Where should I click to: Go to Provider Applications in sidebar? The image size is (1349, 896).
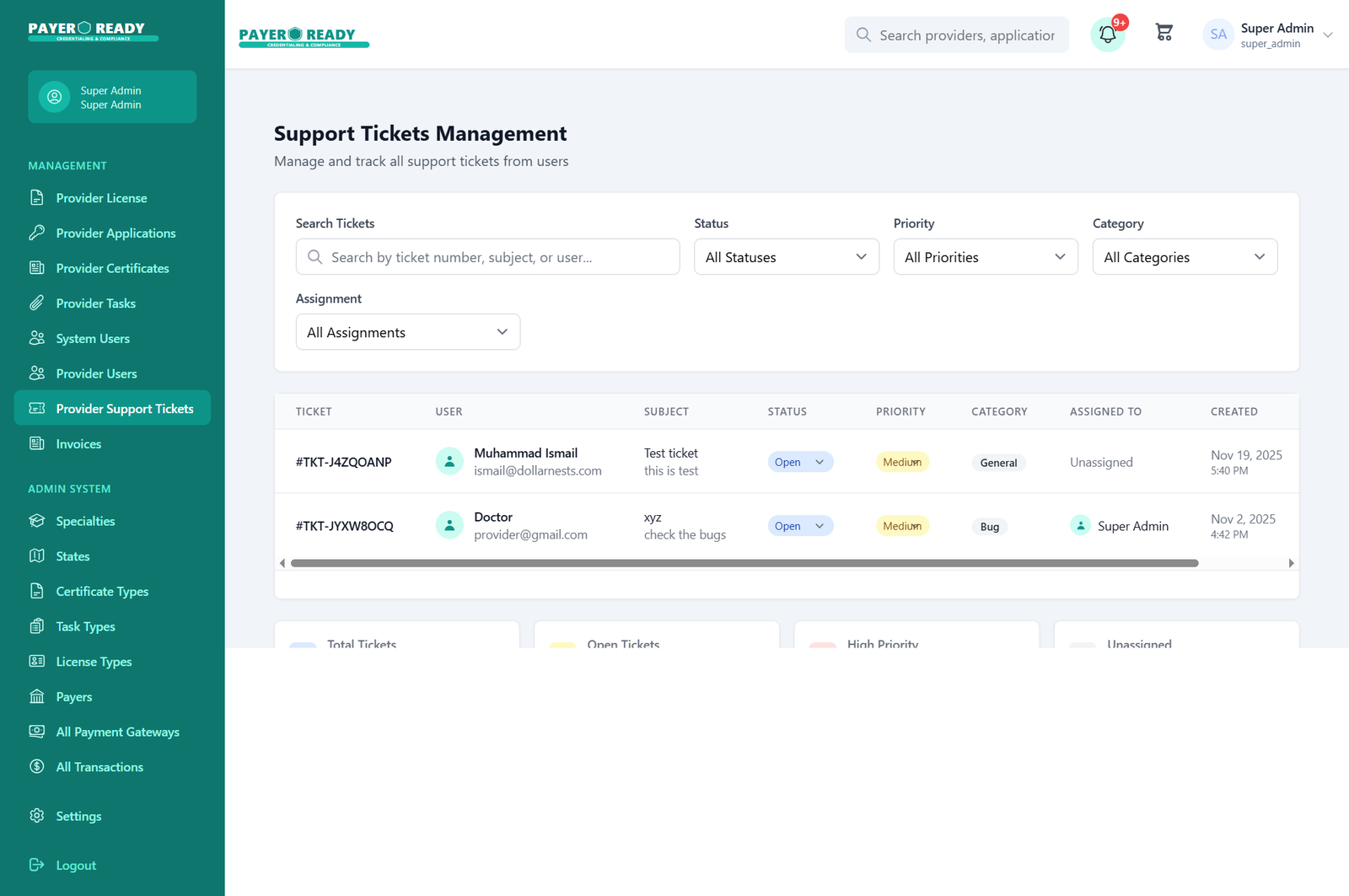click(x=116, y=233)
